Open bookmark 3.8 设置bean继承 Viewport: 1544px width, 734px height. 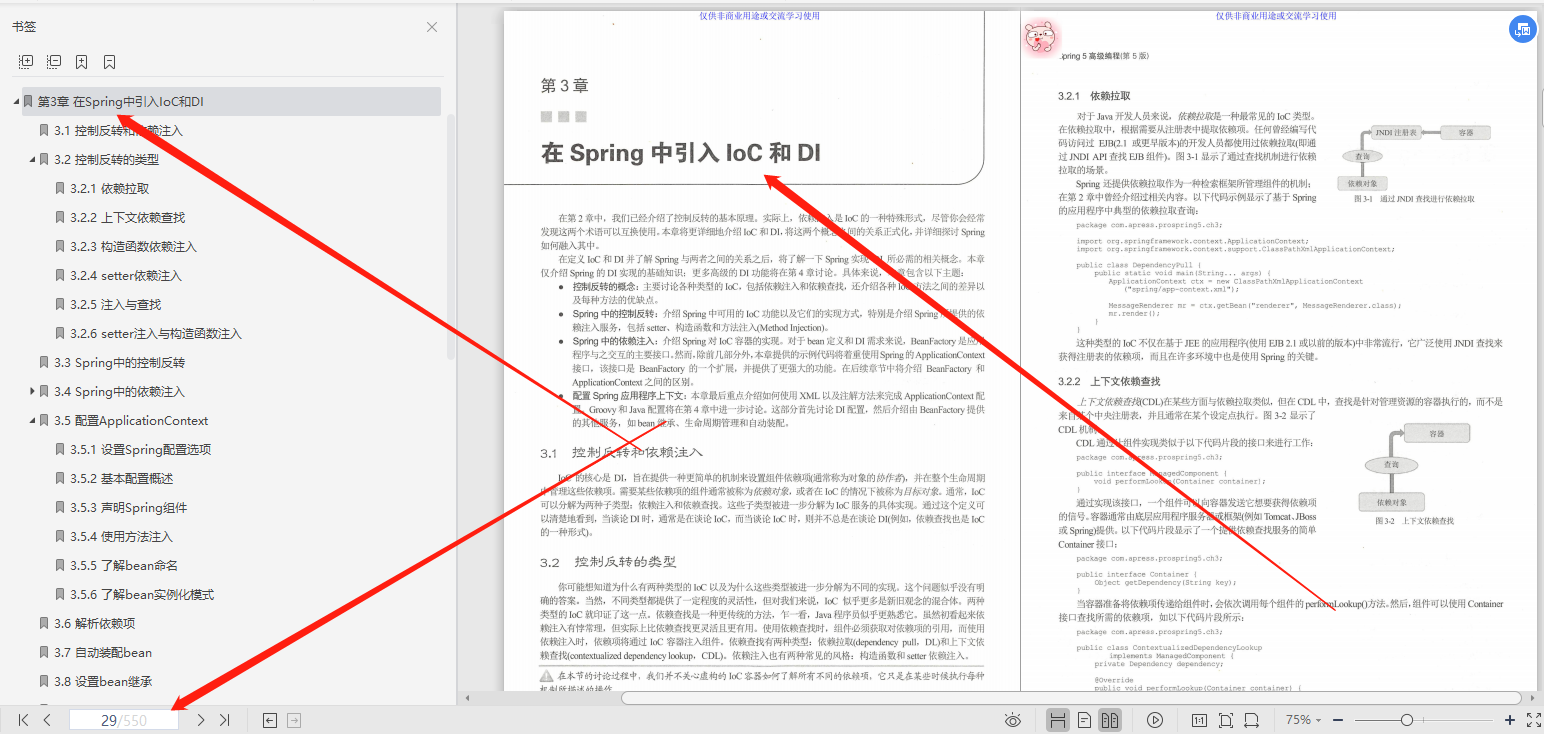click(103, 682)
